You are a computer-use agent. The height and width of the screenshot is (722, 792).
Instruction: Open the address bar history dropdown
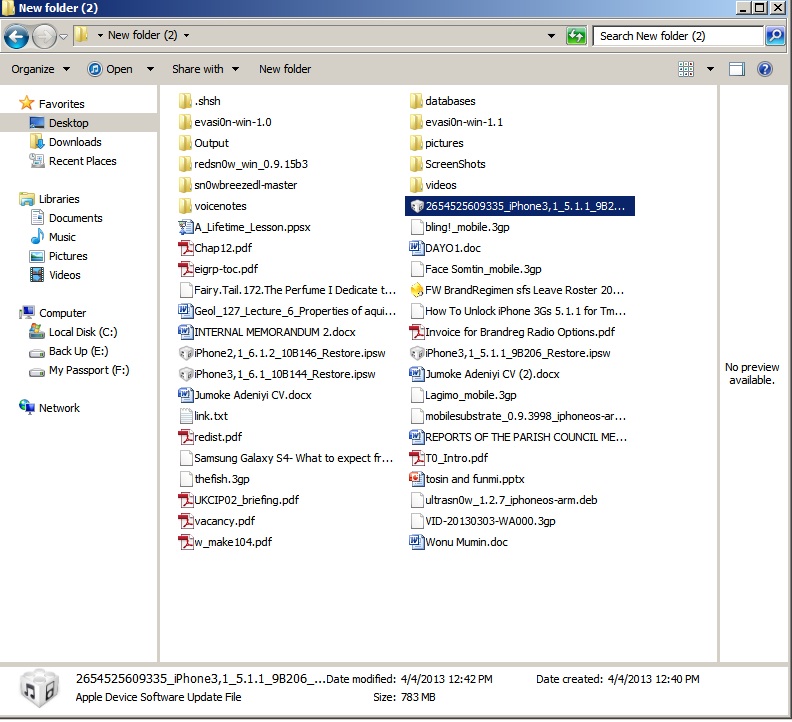[x=551, y=36]
